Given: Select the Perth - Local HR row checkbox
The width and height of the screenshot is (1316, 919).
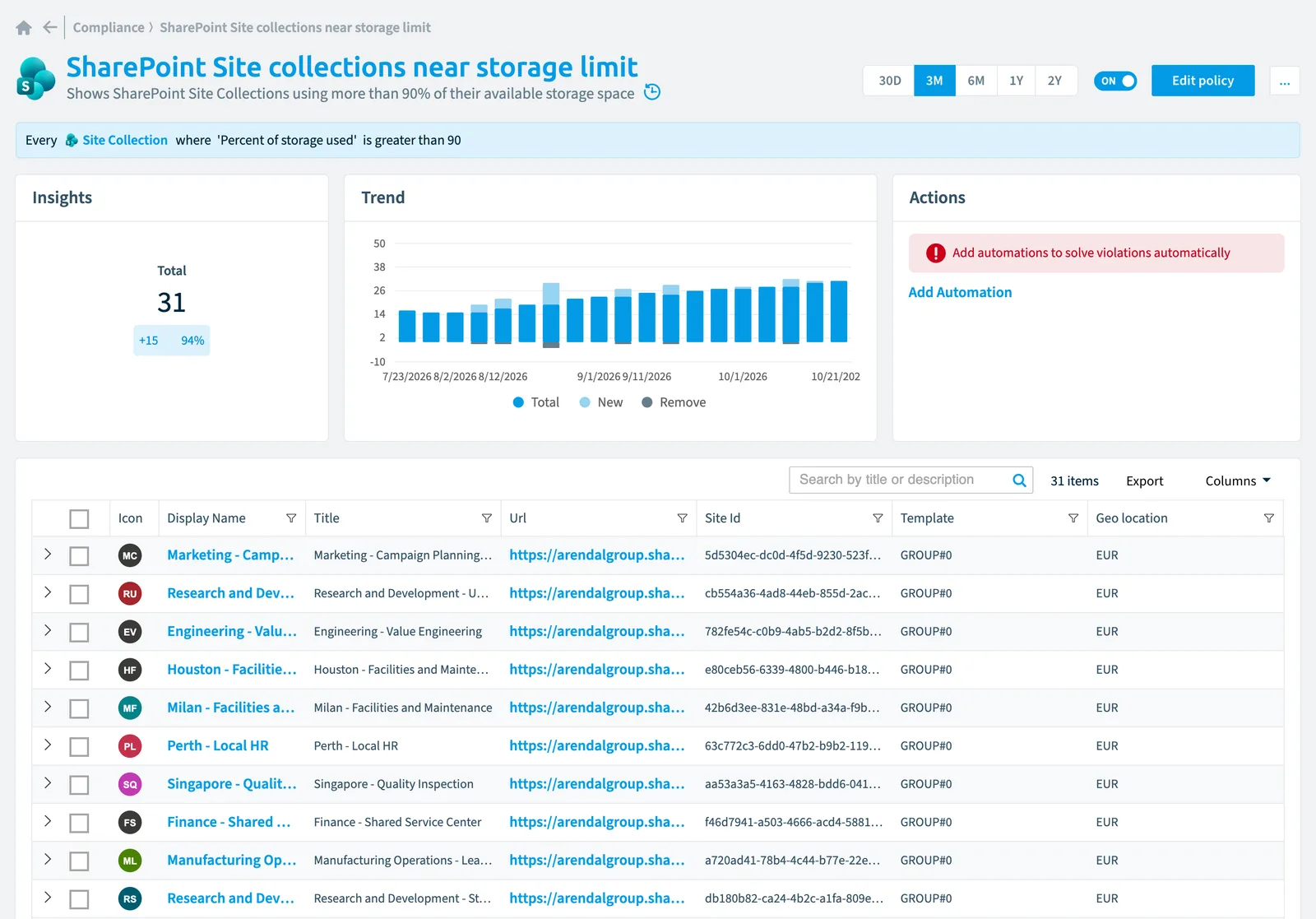Looking at the screenshot, I should pyautogui.click(x=79, y=747).
